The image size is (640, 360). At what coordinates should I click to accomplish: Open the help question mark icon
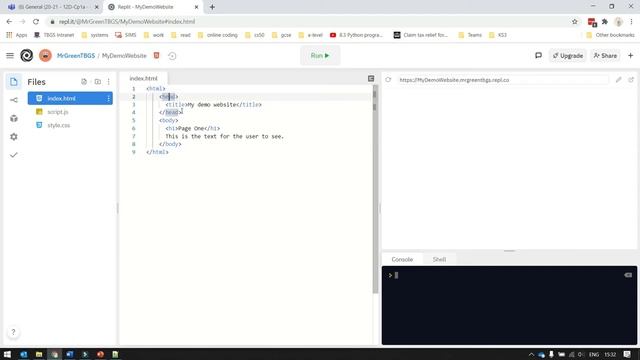[13, 332]
